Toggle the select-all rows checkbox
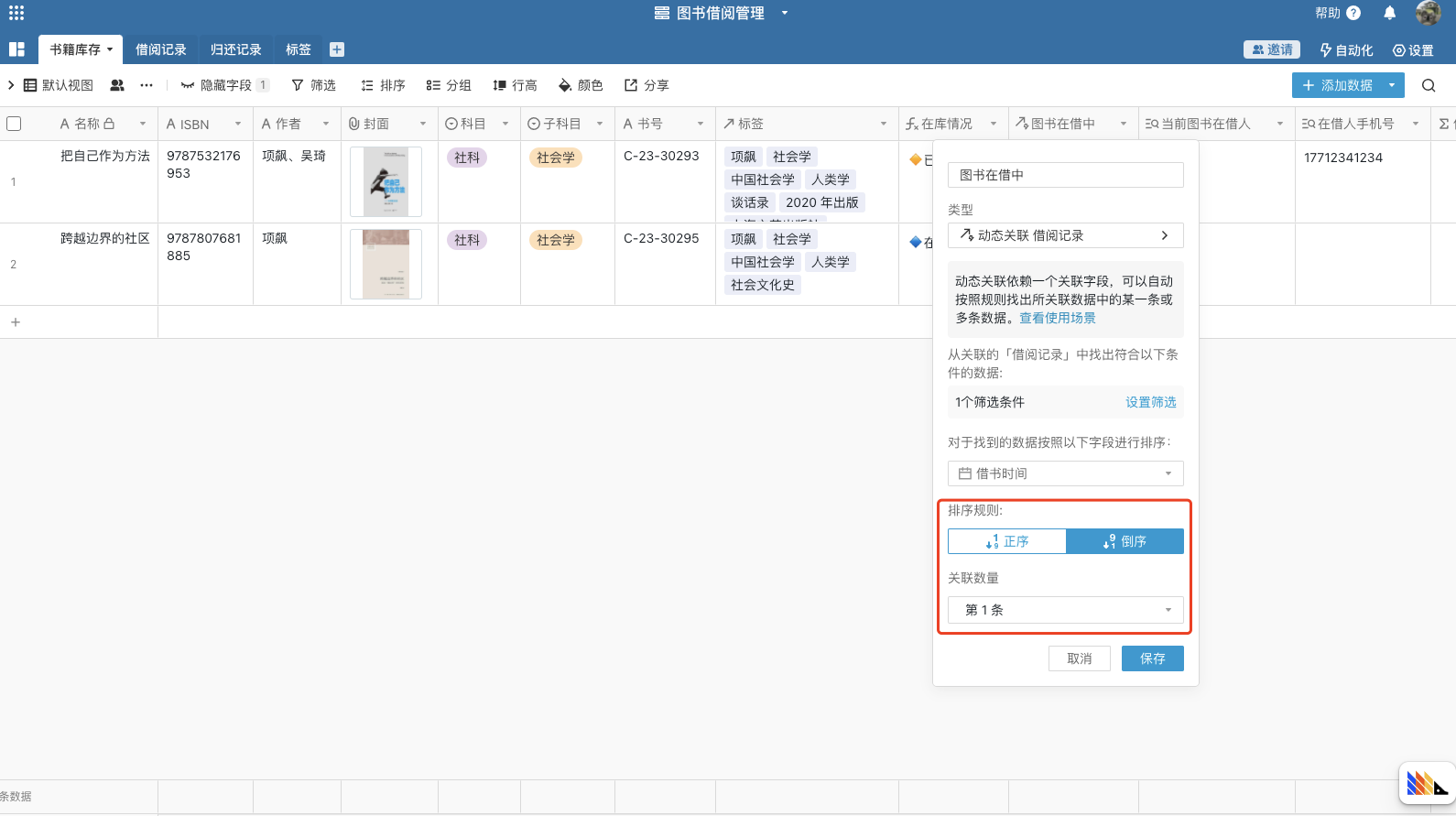 coord(14,124)
